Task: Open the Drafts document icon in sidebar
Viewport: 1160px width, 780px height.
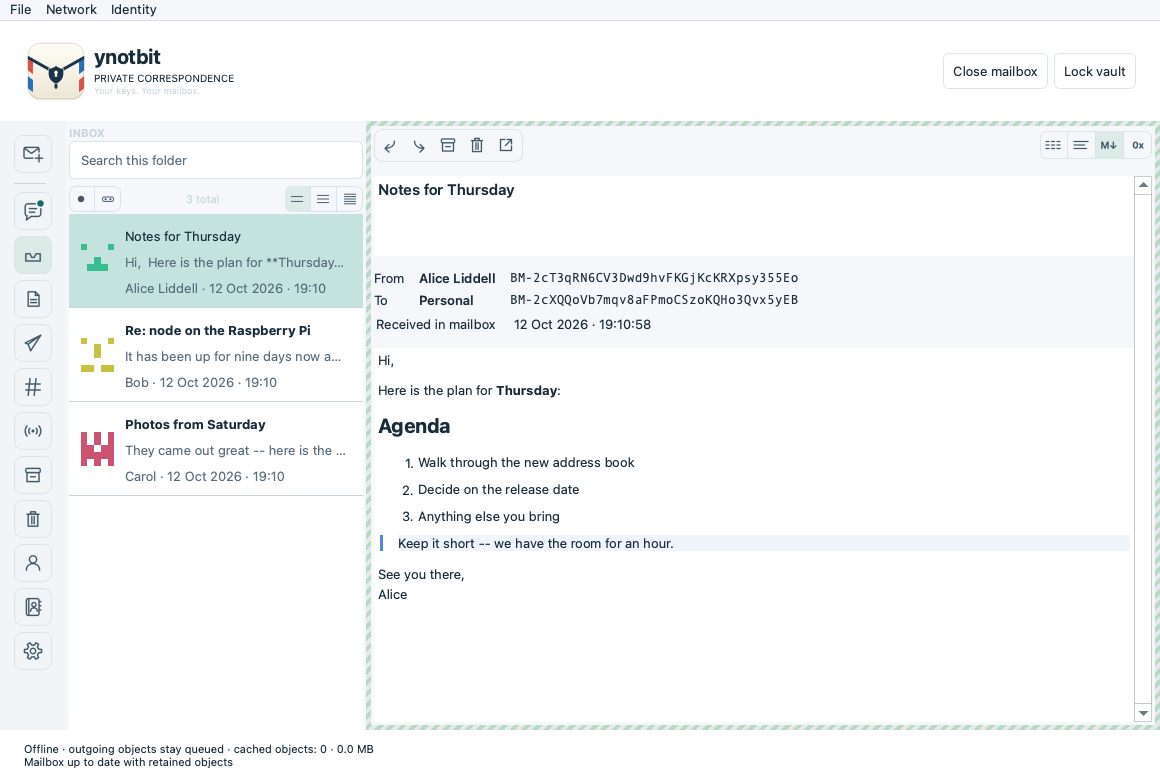Action: [x=33, y=299]
